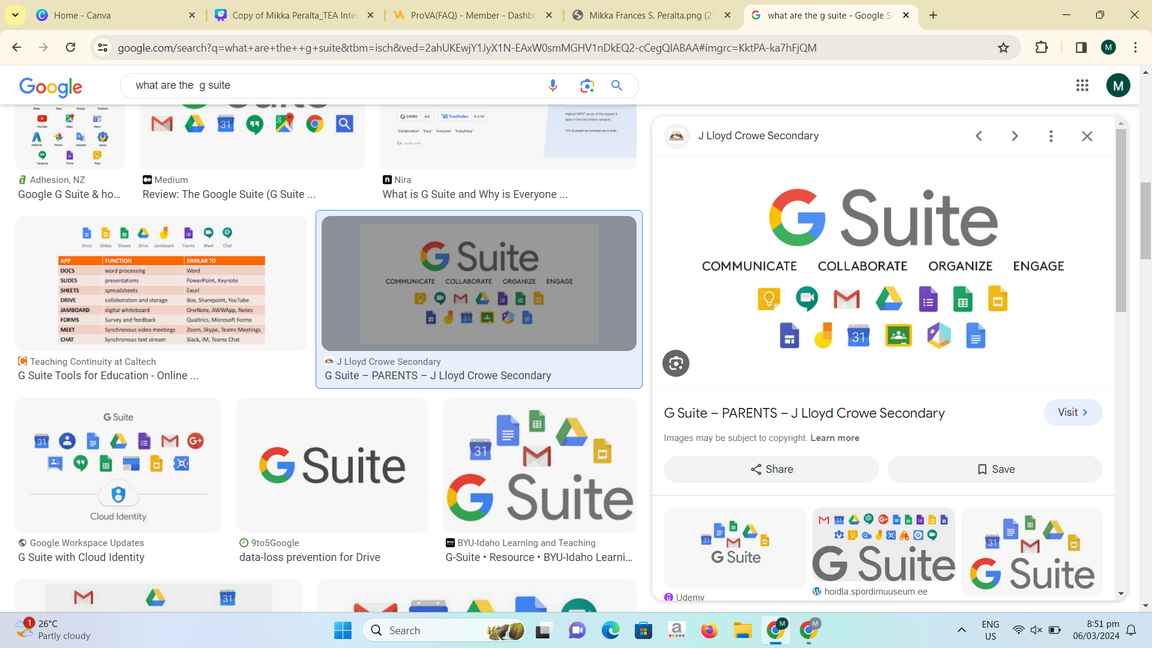This screenshot has height=648, width=1152.
Task: Open BYU-Idaho G Suite thumbnail
Action: [539, 465]
